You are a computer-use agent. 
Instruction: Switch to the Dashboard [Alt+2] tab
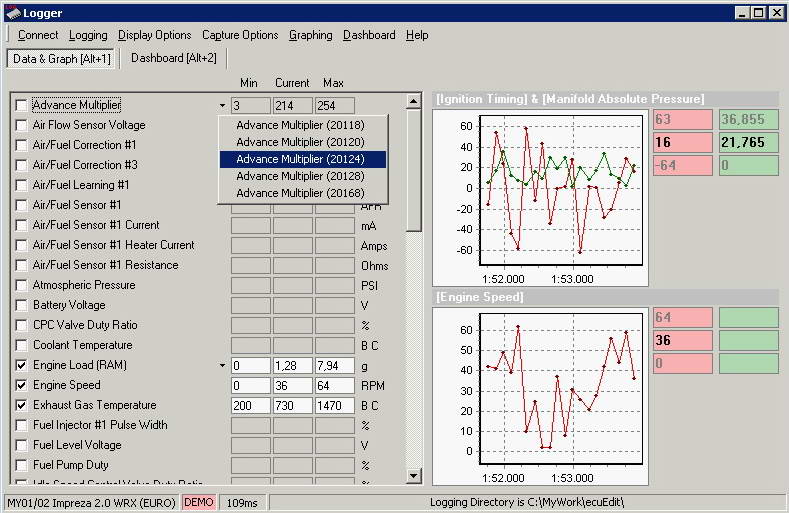pyautogui.click(x=173, y=58)
